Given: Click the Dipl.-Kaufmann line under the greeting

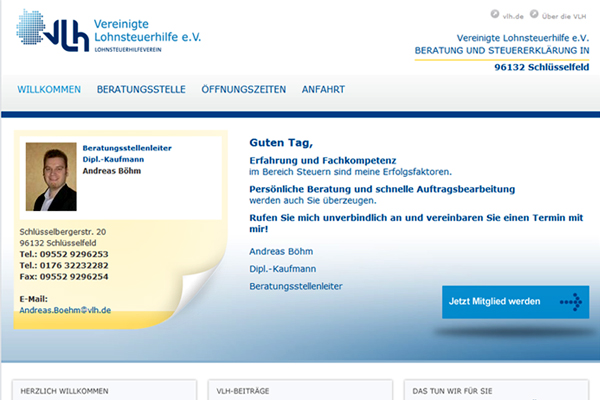Looking at the screenshot, I should 283,269.
